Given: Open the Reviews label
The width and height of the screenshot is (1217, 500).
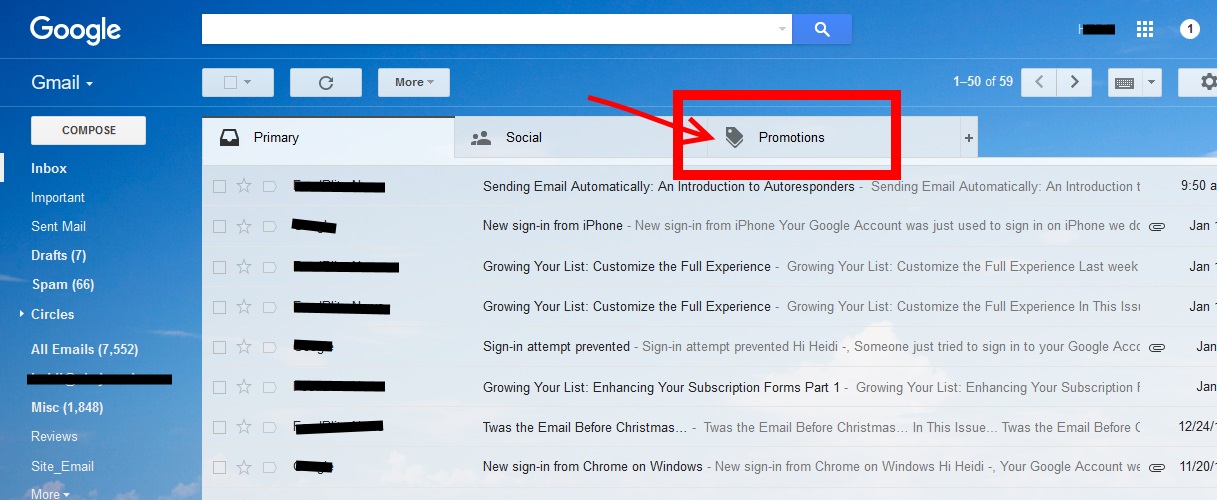Looking at the screenshot, I should 54,437.
